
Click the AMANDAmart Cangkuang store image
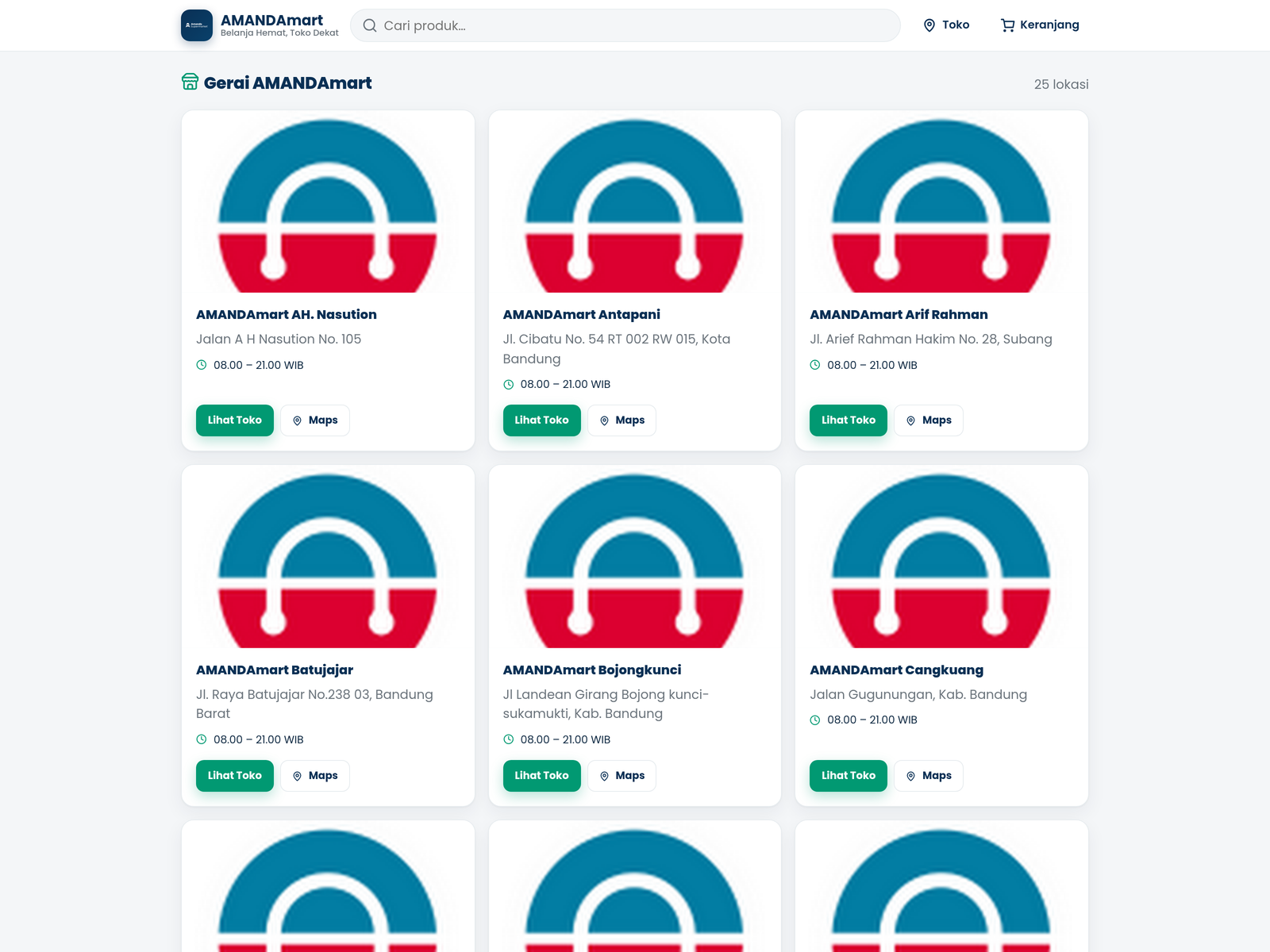(x=941, y=557)
